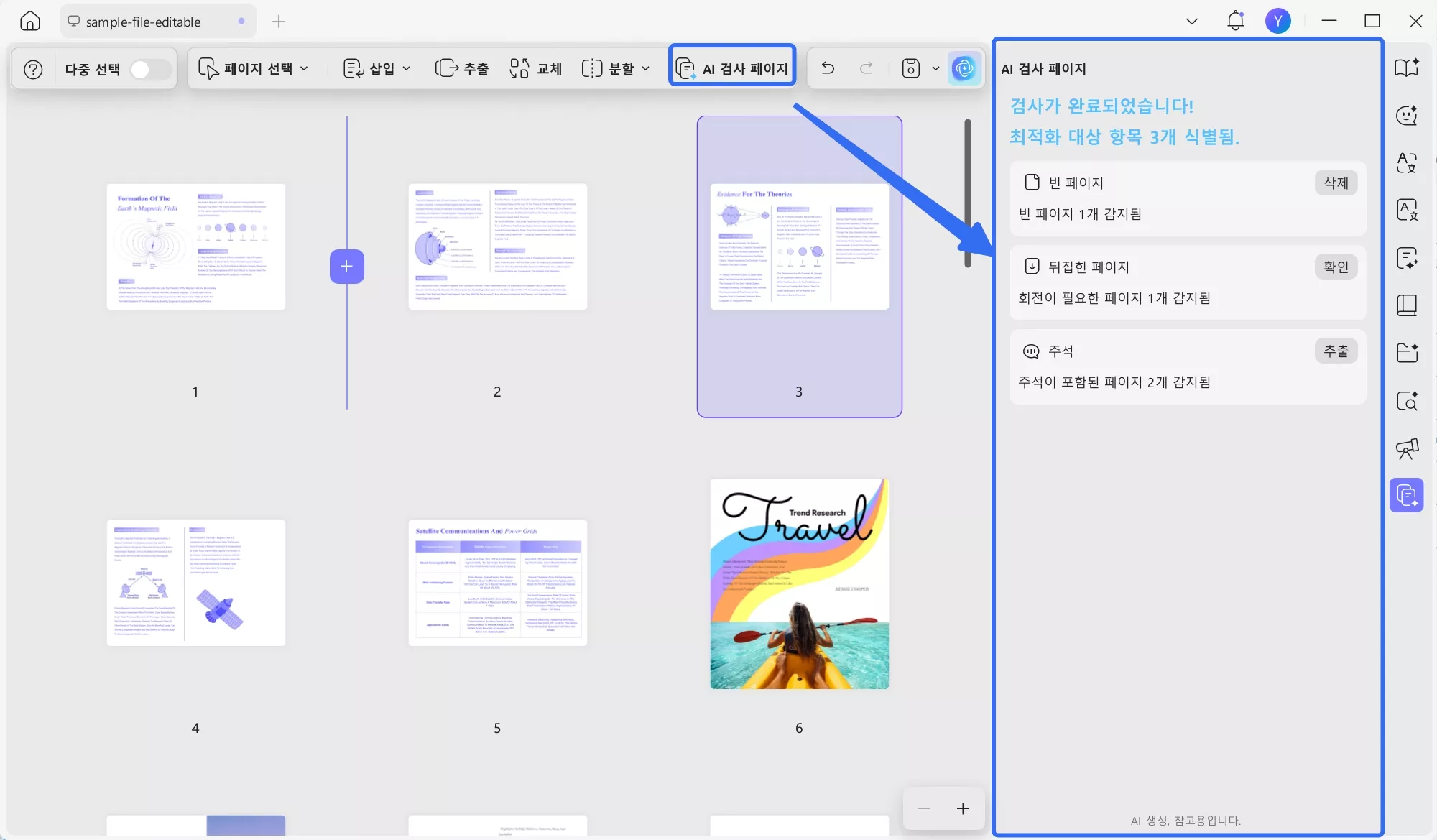Click the 추출 (extract) toolbar icon

click(462, 68)
